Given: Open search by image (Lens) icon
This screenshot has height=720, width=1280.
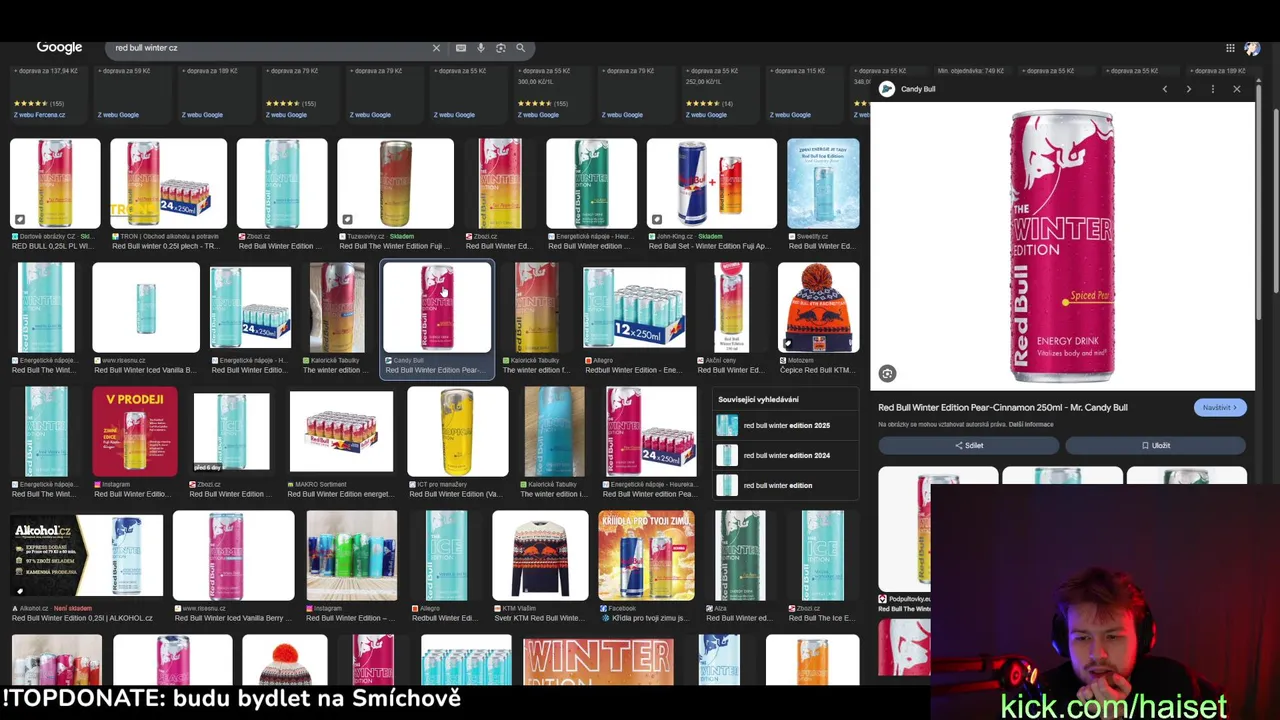Looking at the screenshot, I should click(x=501, y=48).
